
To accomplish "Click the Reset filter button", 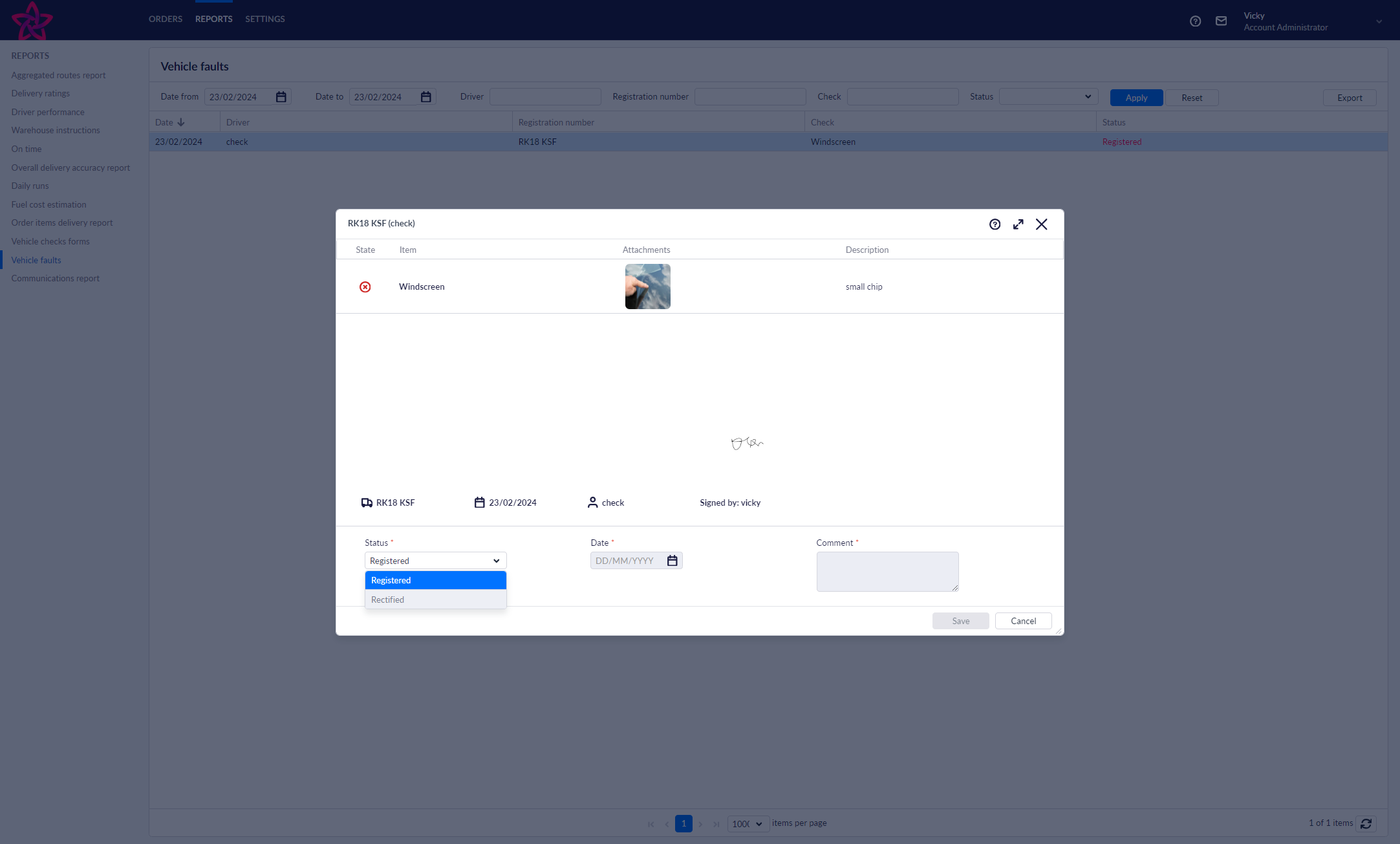I will (x=1192, y=98).
